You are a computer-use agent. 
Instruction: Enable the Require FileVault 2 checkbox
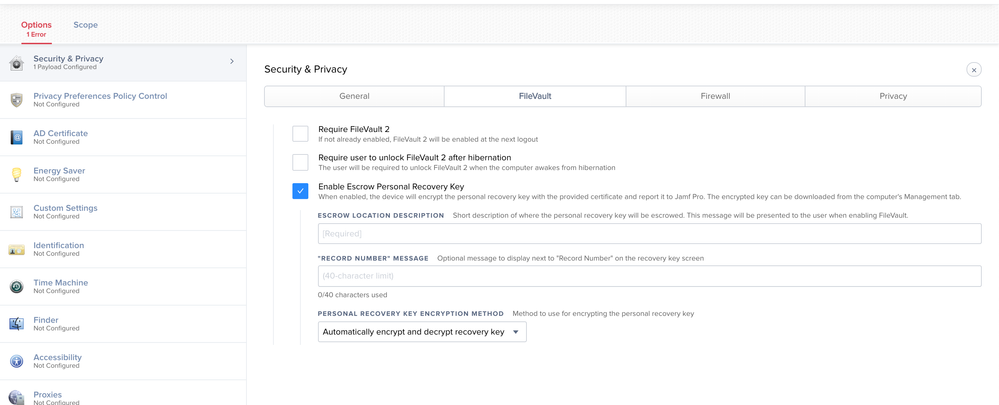click(300, 134)
